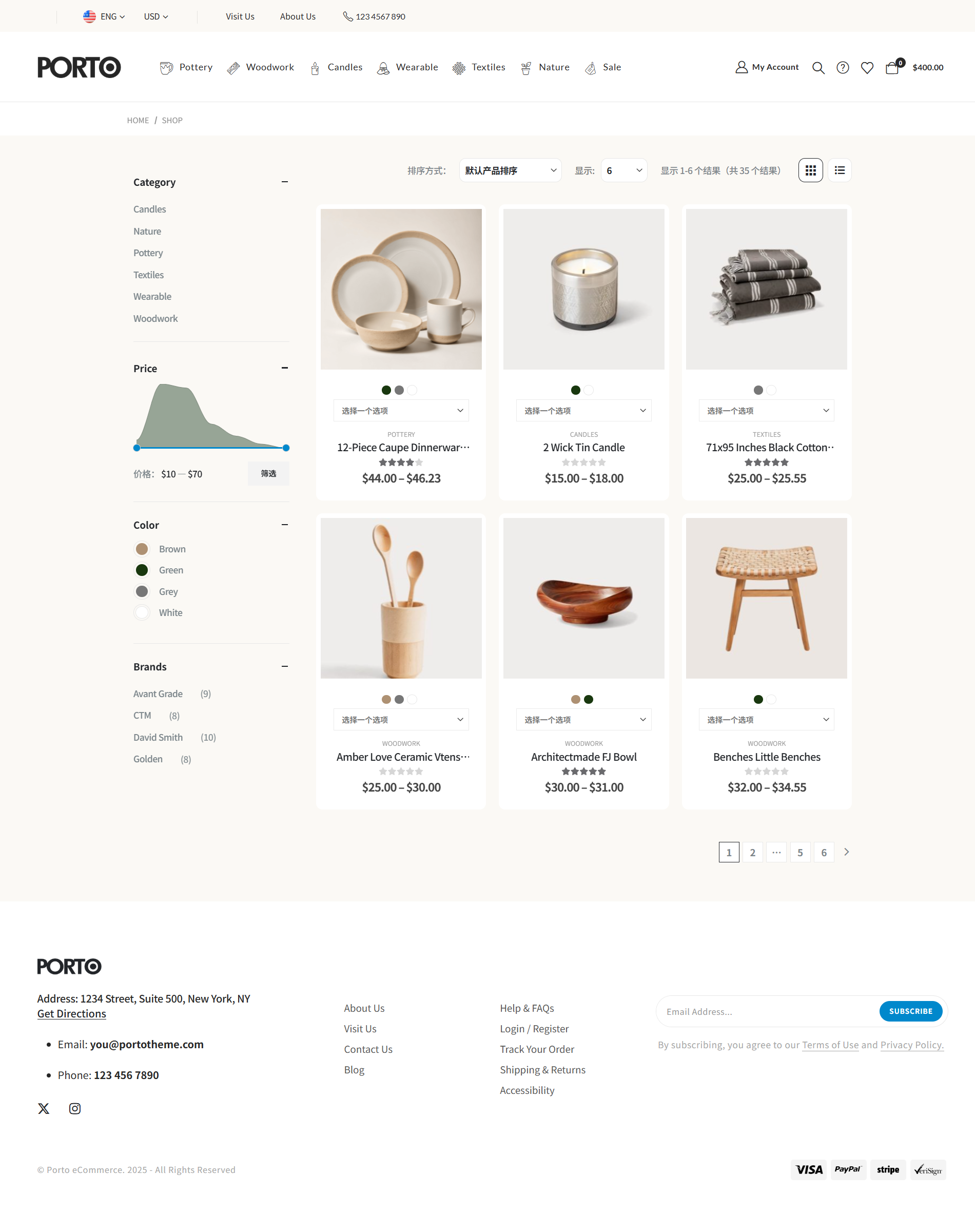This screenshot has height=1232, width=975.
Task: Open the X social icon in footer
Action: tap(44, 1108)
